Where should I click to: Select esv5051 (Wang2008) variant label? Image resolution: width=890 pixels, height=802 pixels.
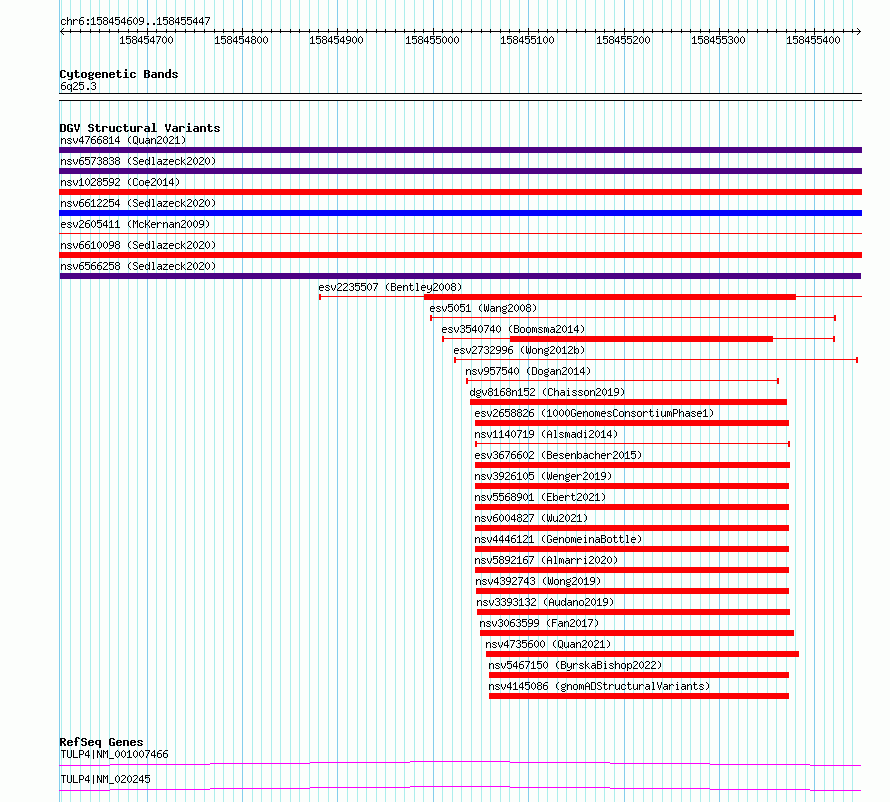coord(483,308)
